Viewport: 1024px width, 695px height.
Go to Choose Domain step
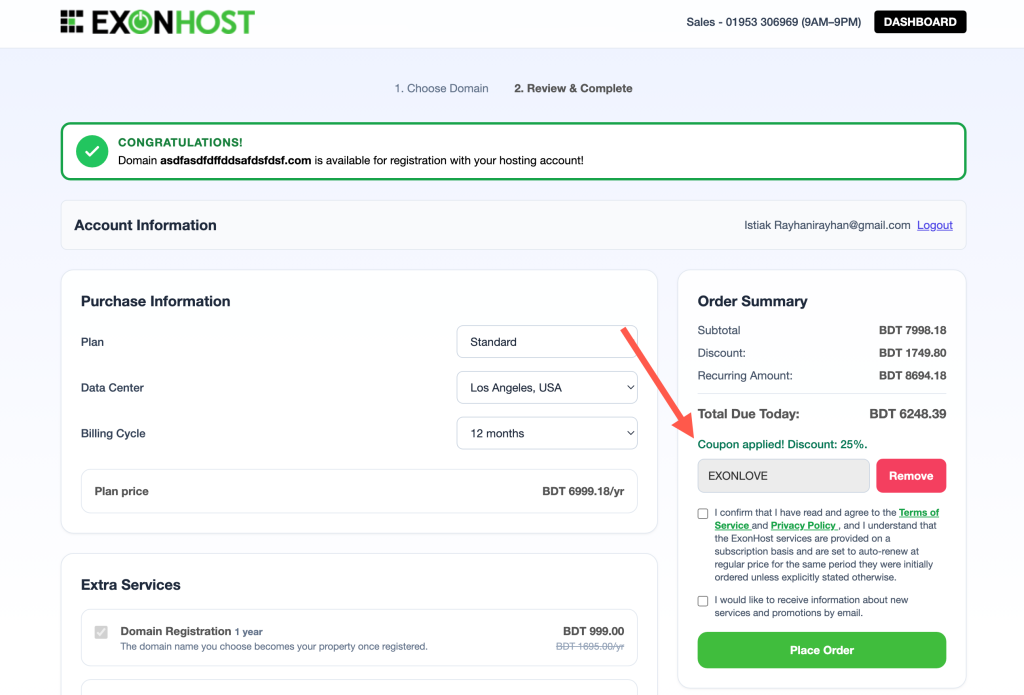pyautogui.click(x=441, y=88)
